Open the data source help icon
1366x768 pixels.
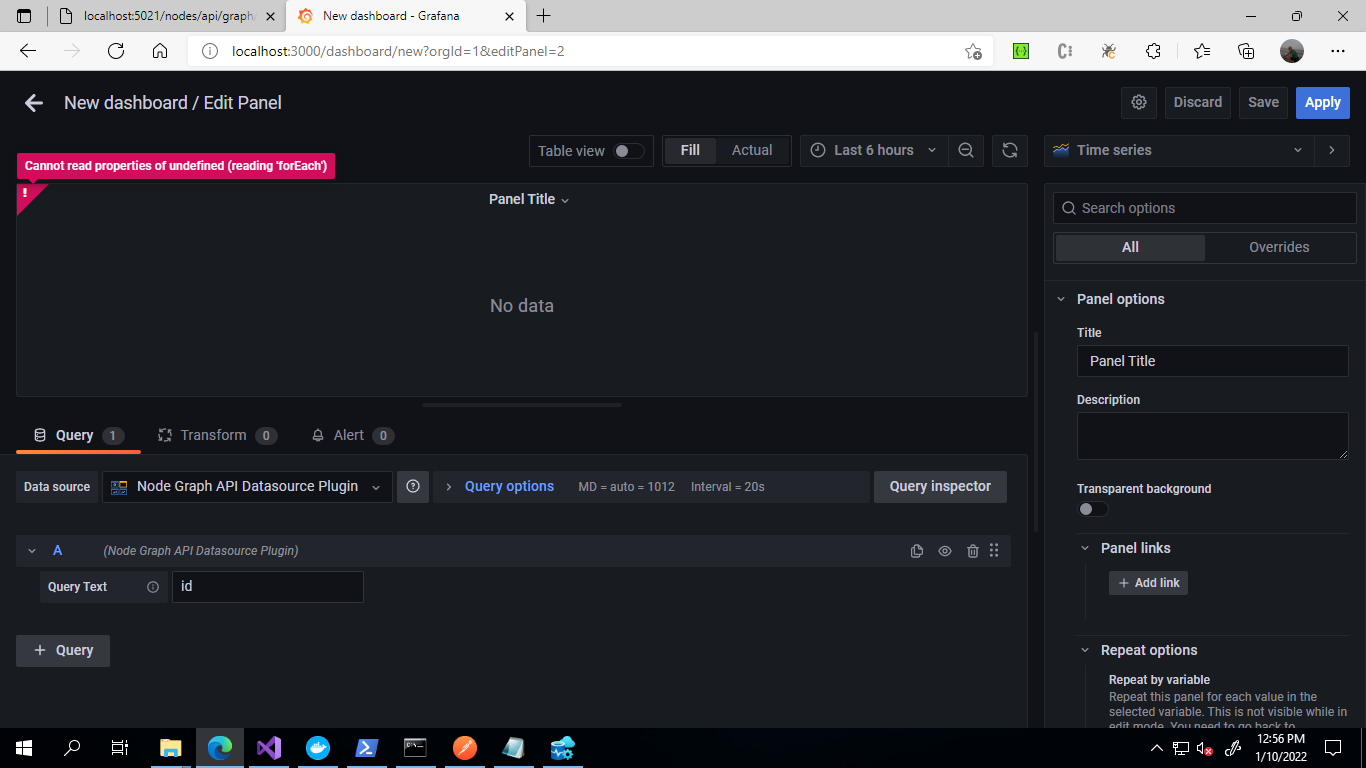click(412, 486)
